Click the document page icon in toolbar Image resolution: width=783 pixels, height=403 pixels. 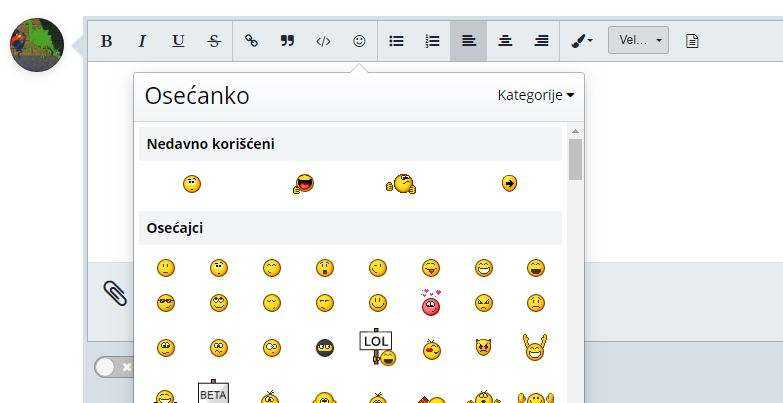pyautogui.click(x=692, y=41)
